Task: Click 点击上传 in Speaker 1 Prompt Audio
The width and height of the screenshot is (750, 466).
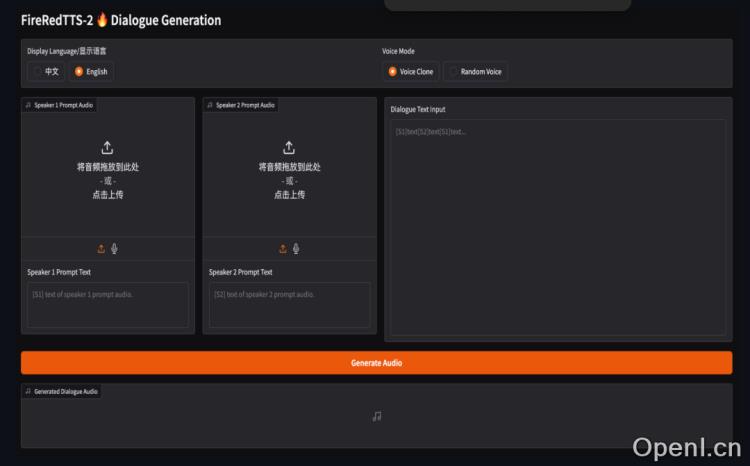Action: click(x=108, y=195)
